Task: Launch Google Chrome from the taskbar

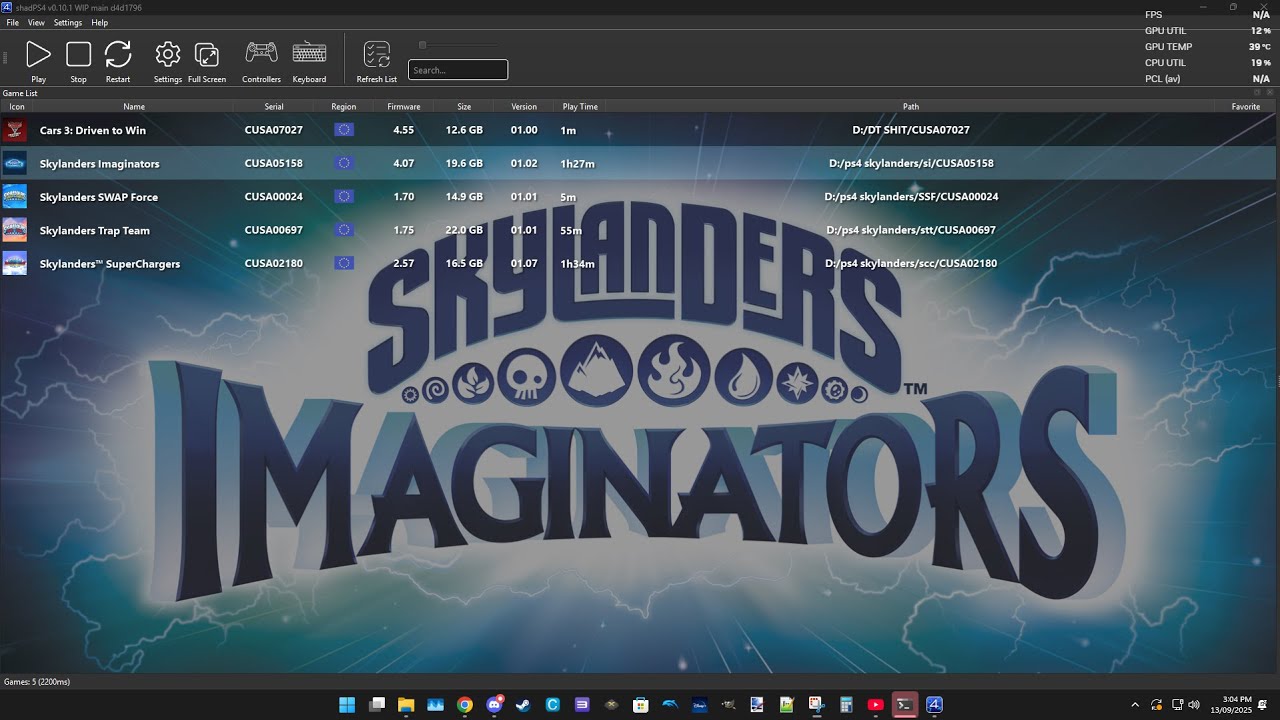Action: 465,705
